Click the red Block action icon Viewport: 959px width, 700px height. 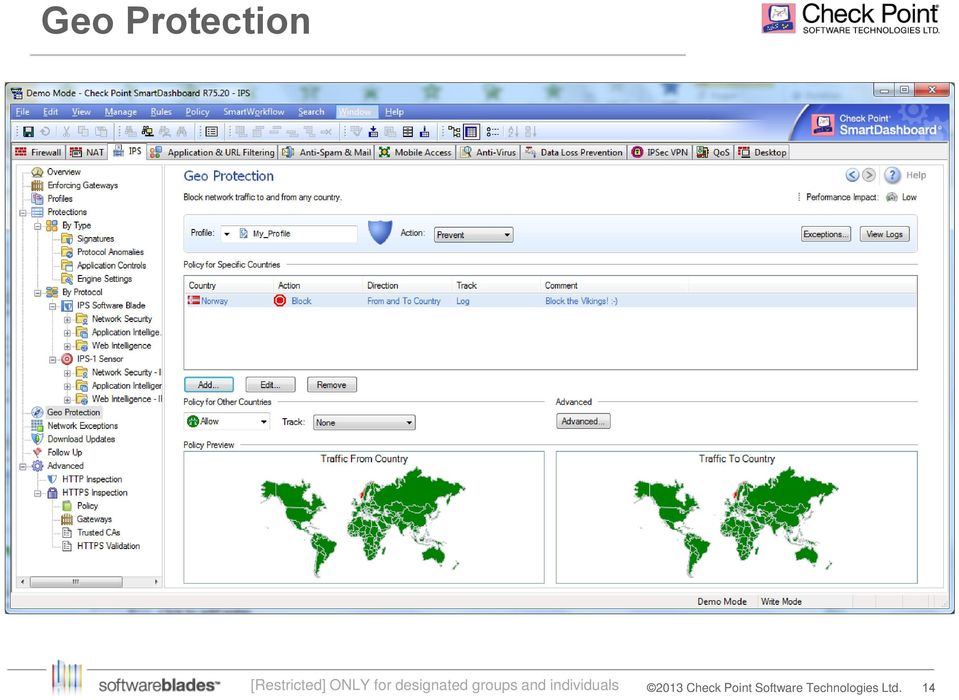pyautogui.click(x=280, y=300)
